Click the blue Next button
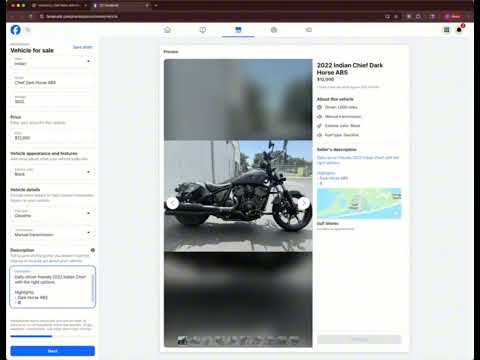The height and width of the screenshot is (360, 480). [x=53, y=351]
